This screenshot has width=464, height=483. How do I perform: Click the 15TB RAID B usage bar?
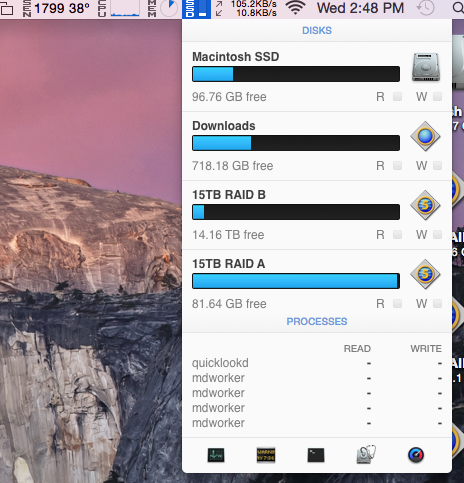click(x=296, y=212)
